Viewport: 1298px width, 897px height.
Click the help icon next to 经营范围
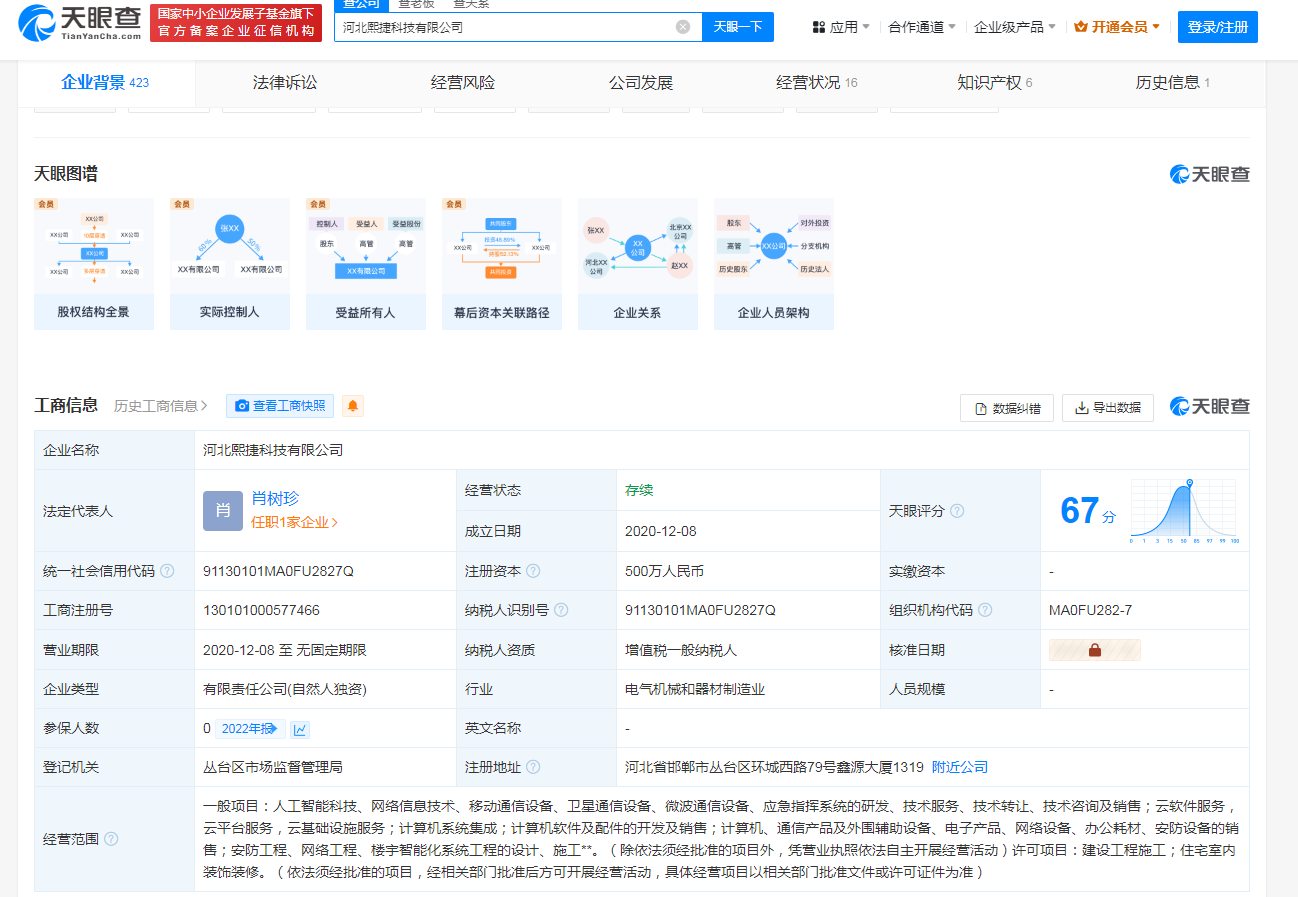click(x=111, y=839)
